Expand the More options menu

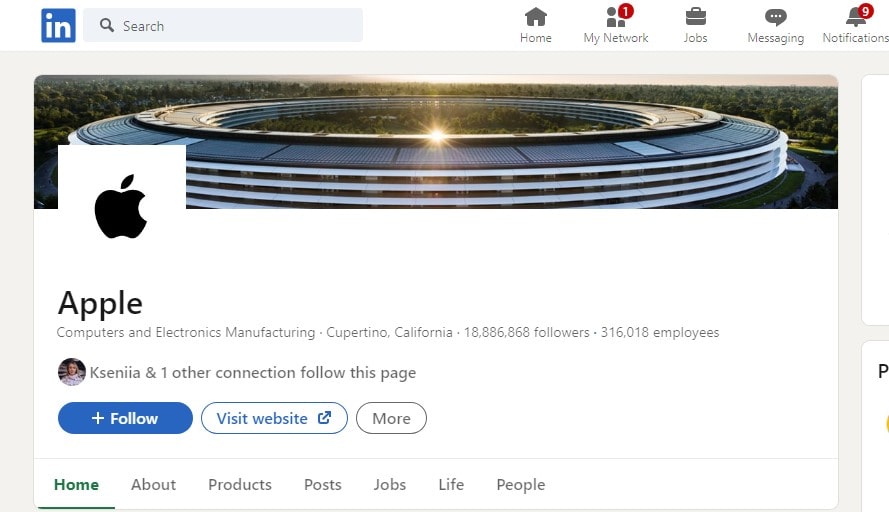391,418
